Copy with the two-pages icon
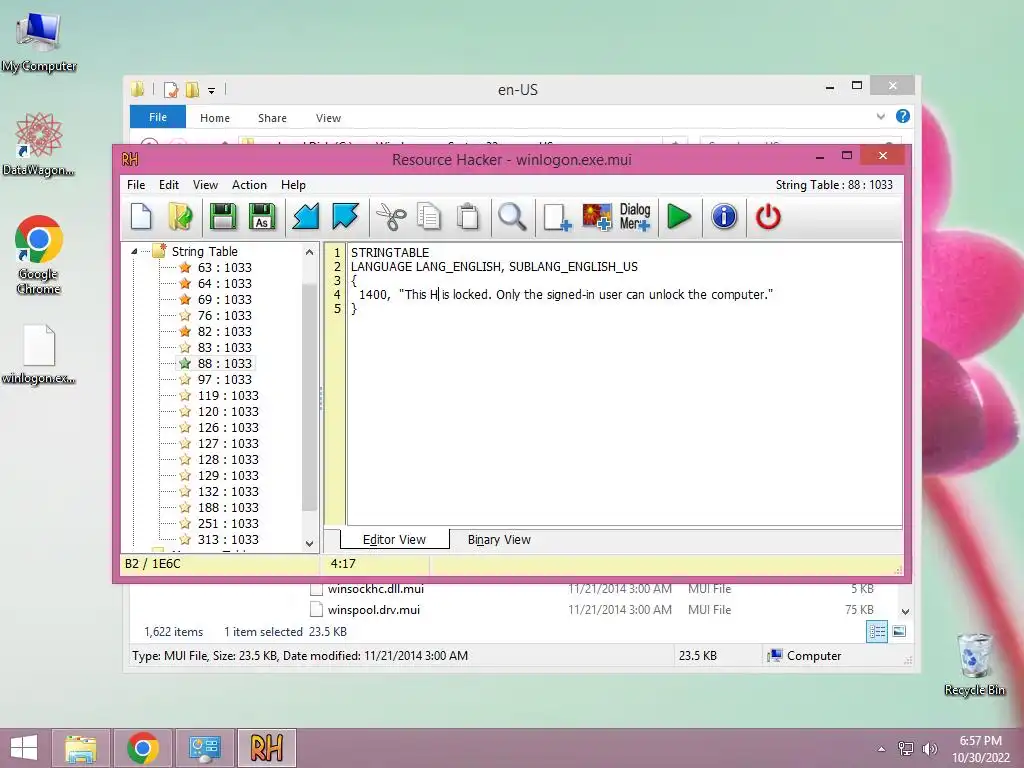 (x=429, y=217)
